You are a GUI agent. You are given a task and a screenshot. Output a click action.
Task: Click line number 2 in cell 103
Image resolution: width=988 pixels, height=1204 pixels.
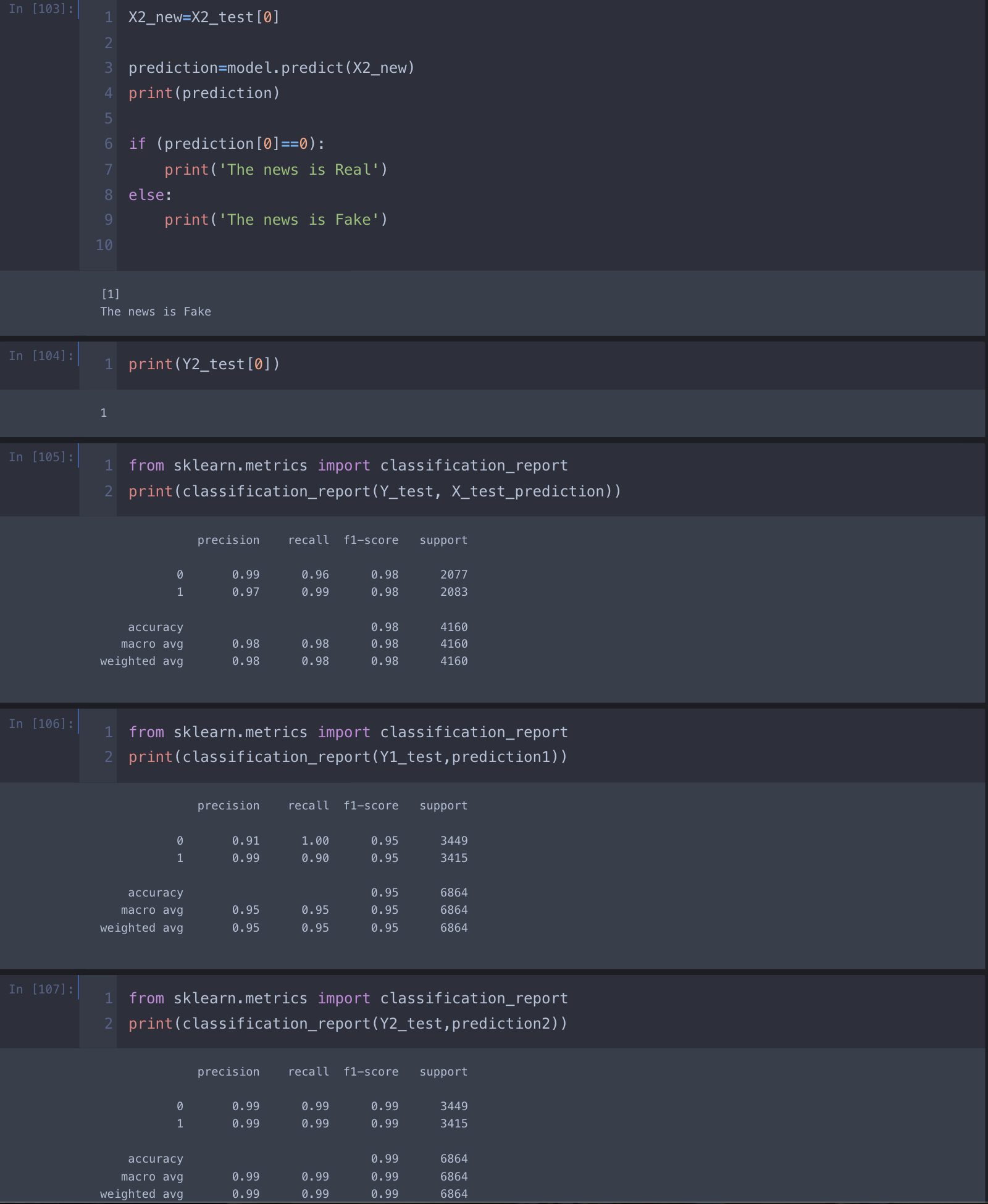[108, 43]
